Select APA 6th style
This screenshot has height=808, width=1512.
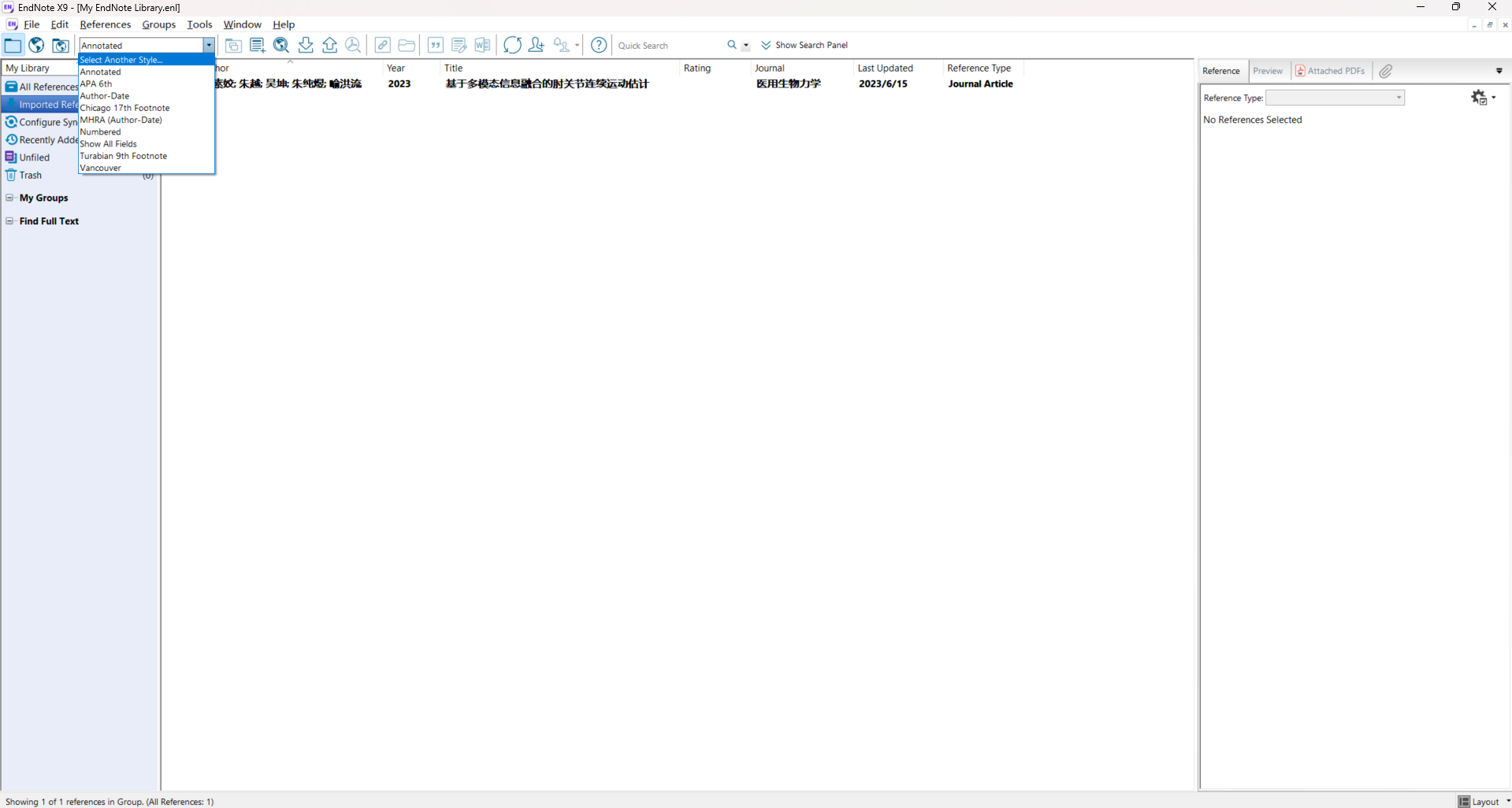pos(147,83)
